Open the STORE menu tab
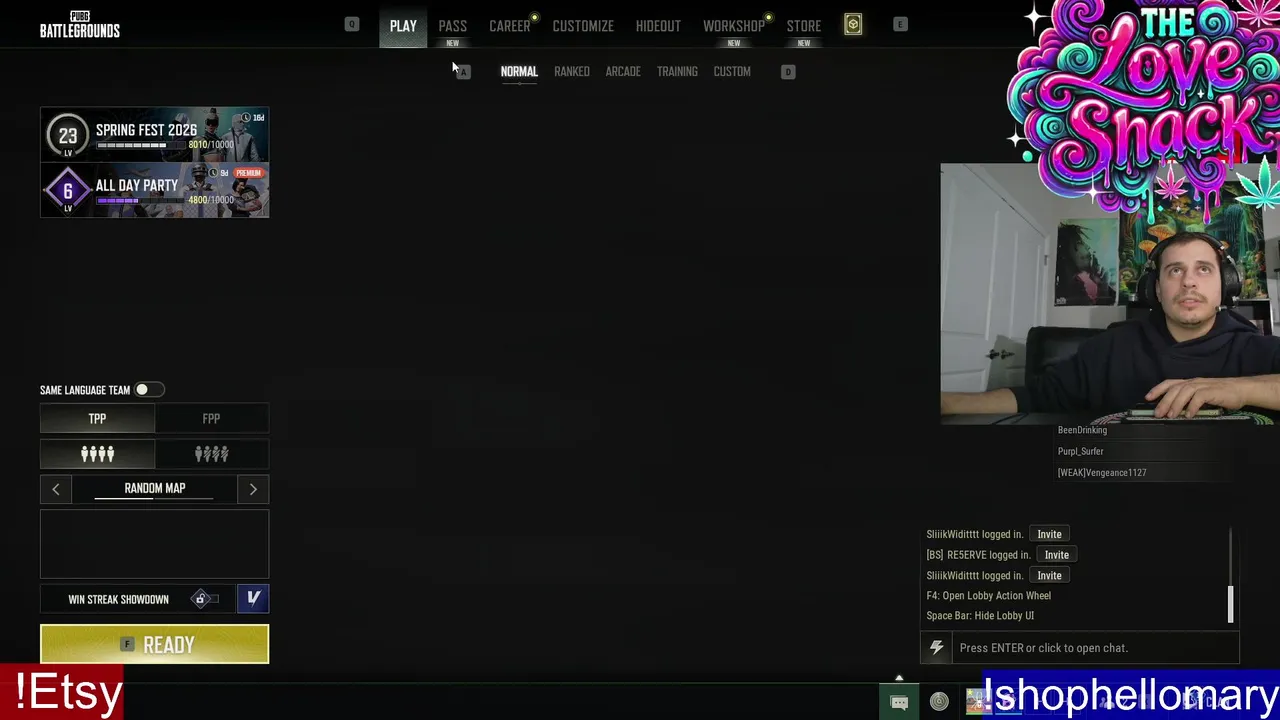Image resolution: width=1280 pixels, height=720 pixels. coord(803,26)
